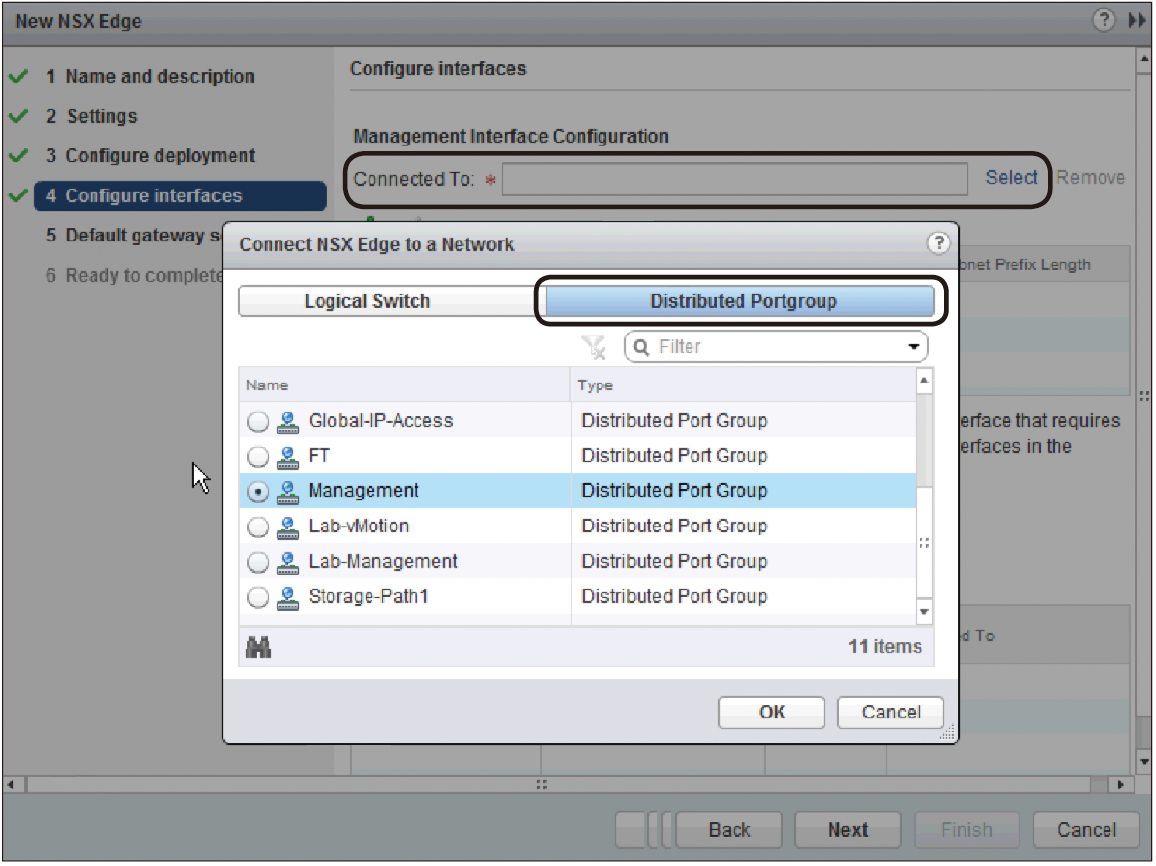Cancel the Connect NSX Edge to a Network dialog
This screenshot has height=866, width=1156.
pos(891,713)
